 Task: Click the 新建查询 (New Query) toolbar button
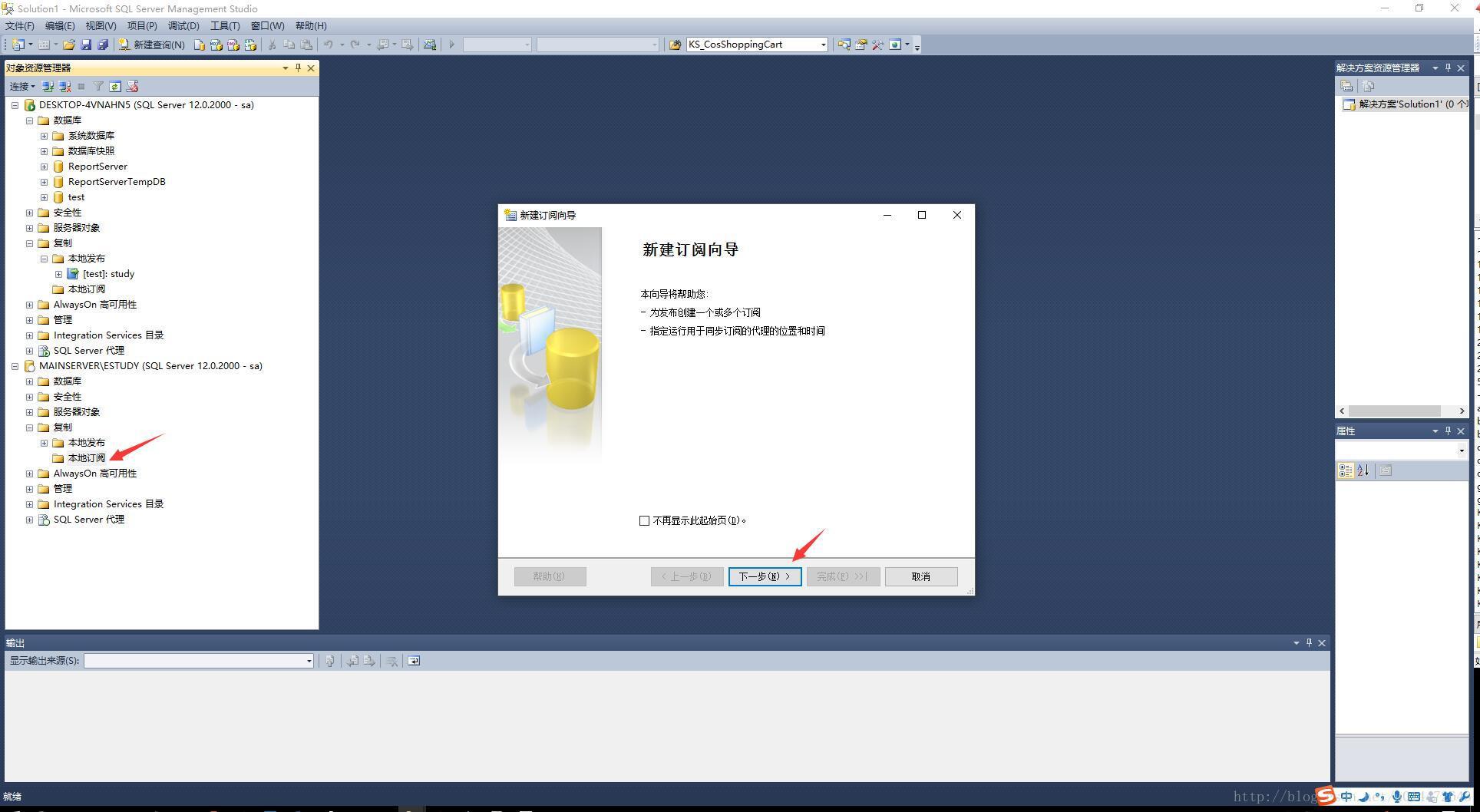(152, 45)
